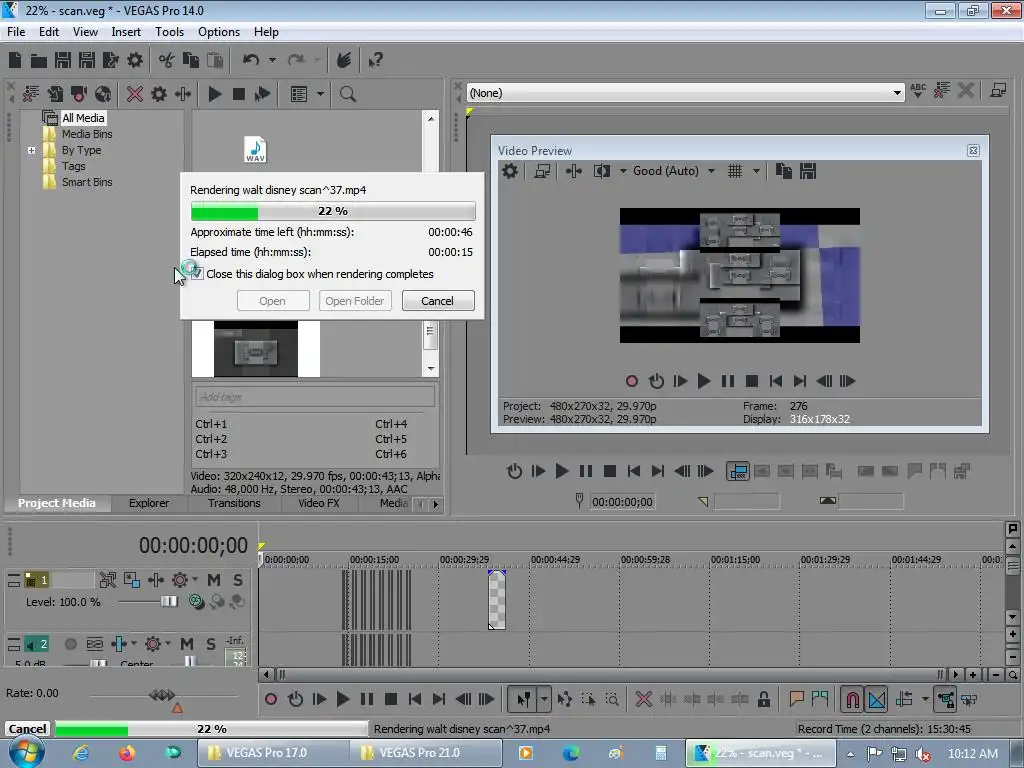The width and height of the screenshot is (1024, 768).
Task: Open preview quality Good (Auto) dropdown
Action: pos(711,171)
